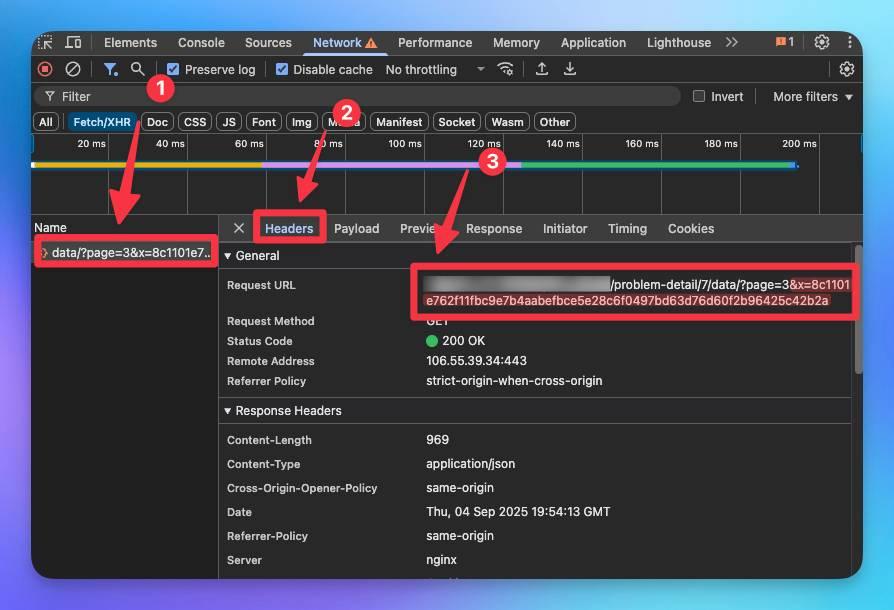The height and width of the screenshot is (610, 894).
Task: Open the Initiator tab of the request
Action: pyautogui.click(x=565, y=229)
